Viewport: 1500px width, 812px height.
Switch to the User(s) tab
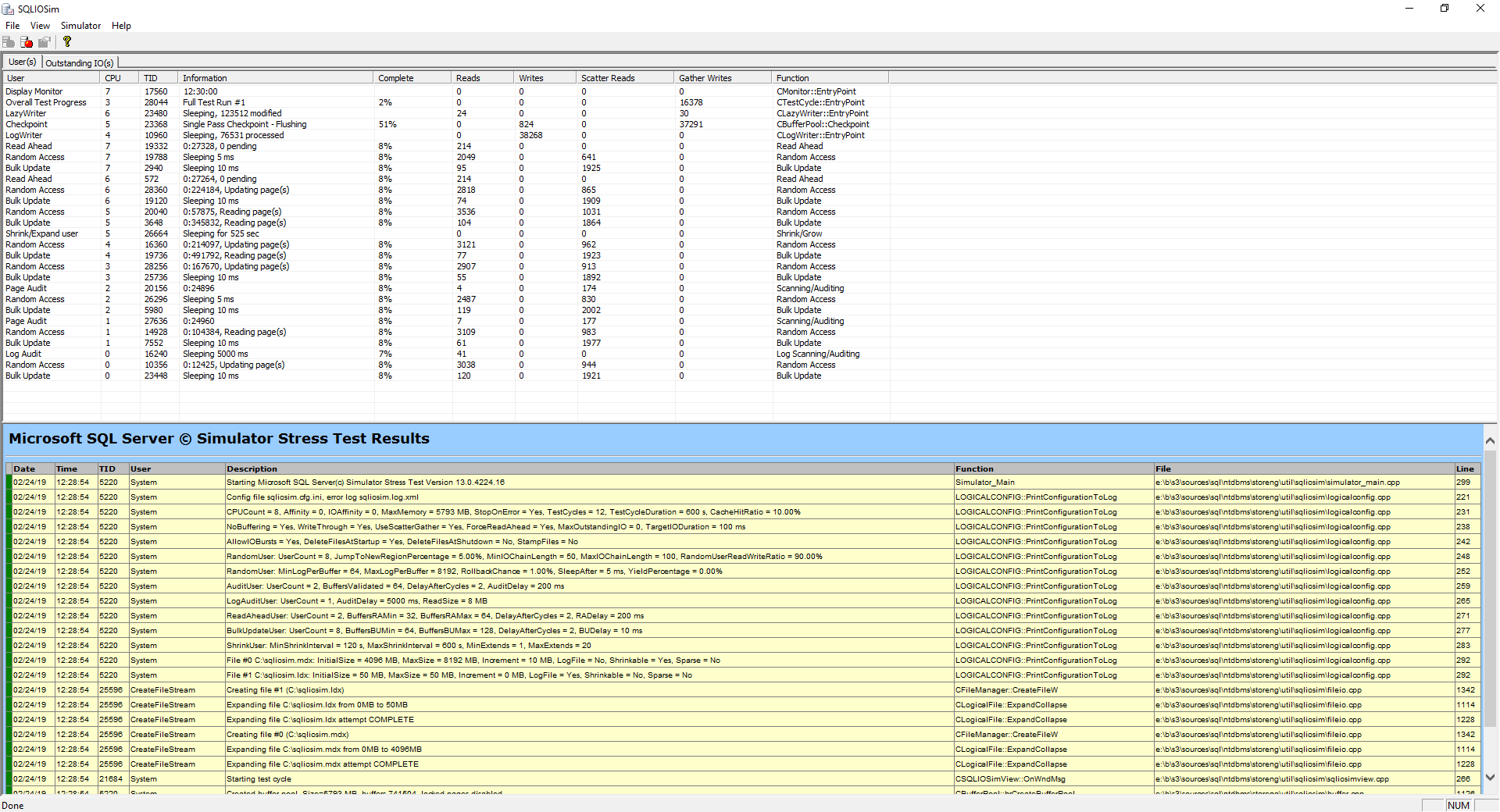coord(22,62)
